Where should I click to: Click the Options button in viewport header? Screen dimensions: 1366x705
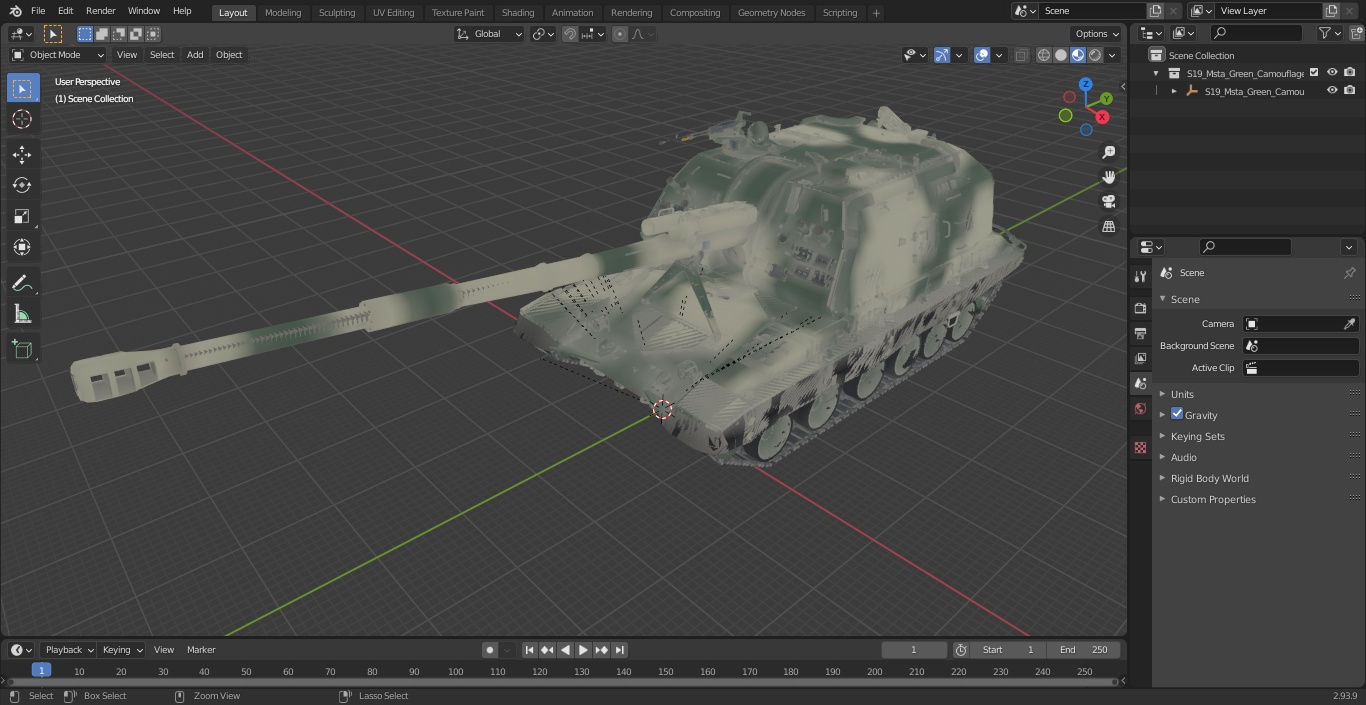coord(1097,34)
